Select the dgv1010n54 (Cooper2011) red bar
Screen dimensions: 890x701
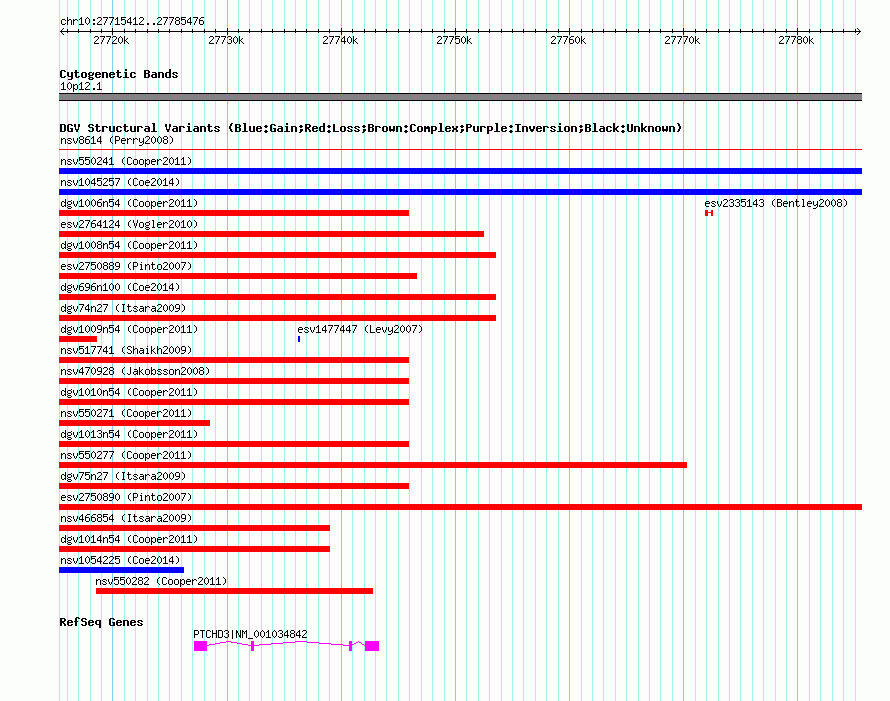pyautogui.click(x=234, y=402)
